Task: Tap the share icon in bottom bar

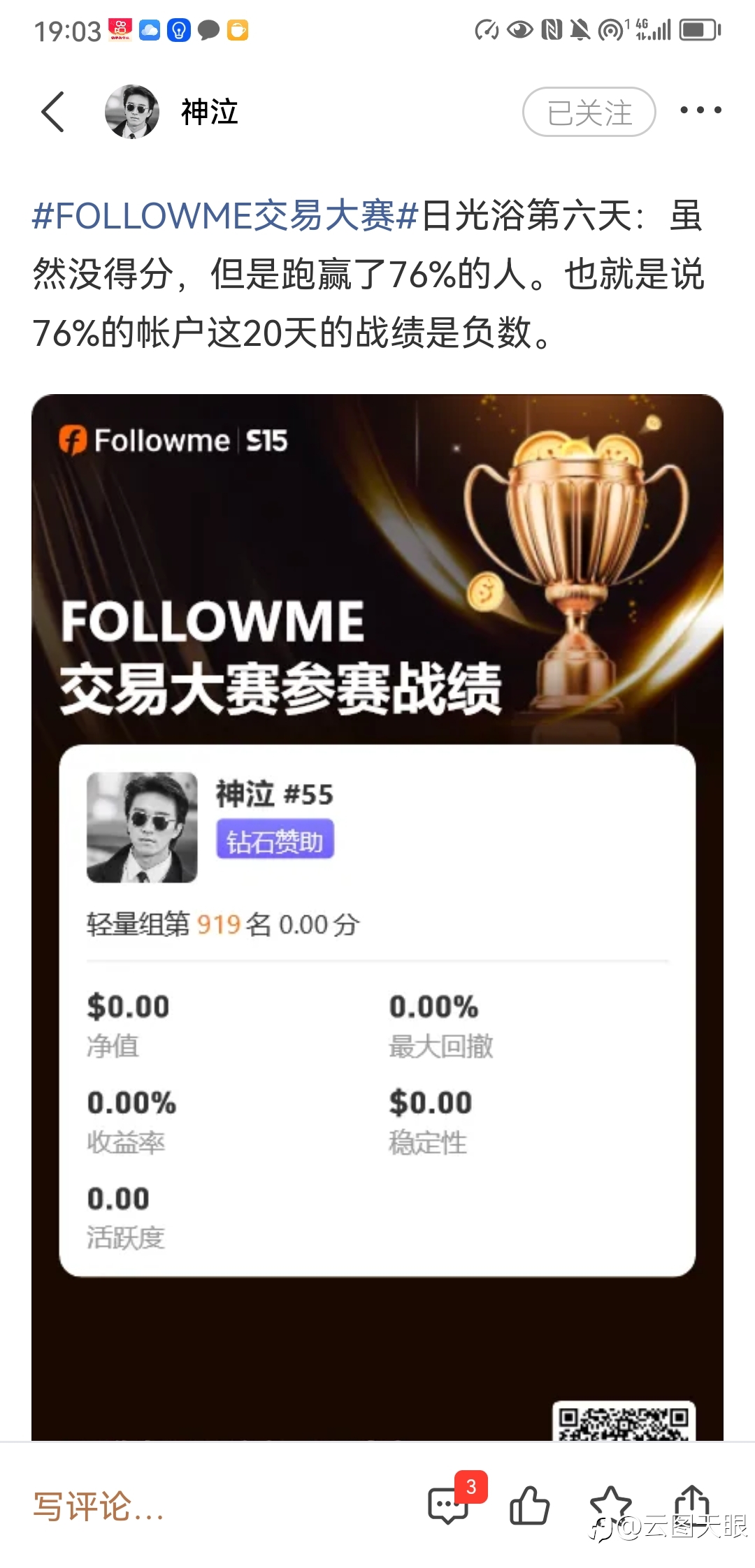Action: click(691, 1503)
